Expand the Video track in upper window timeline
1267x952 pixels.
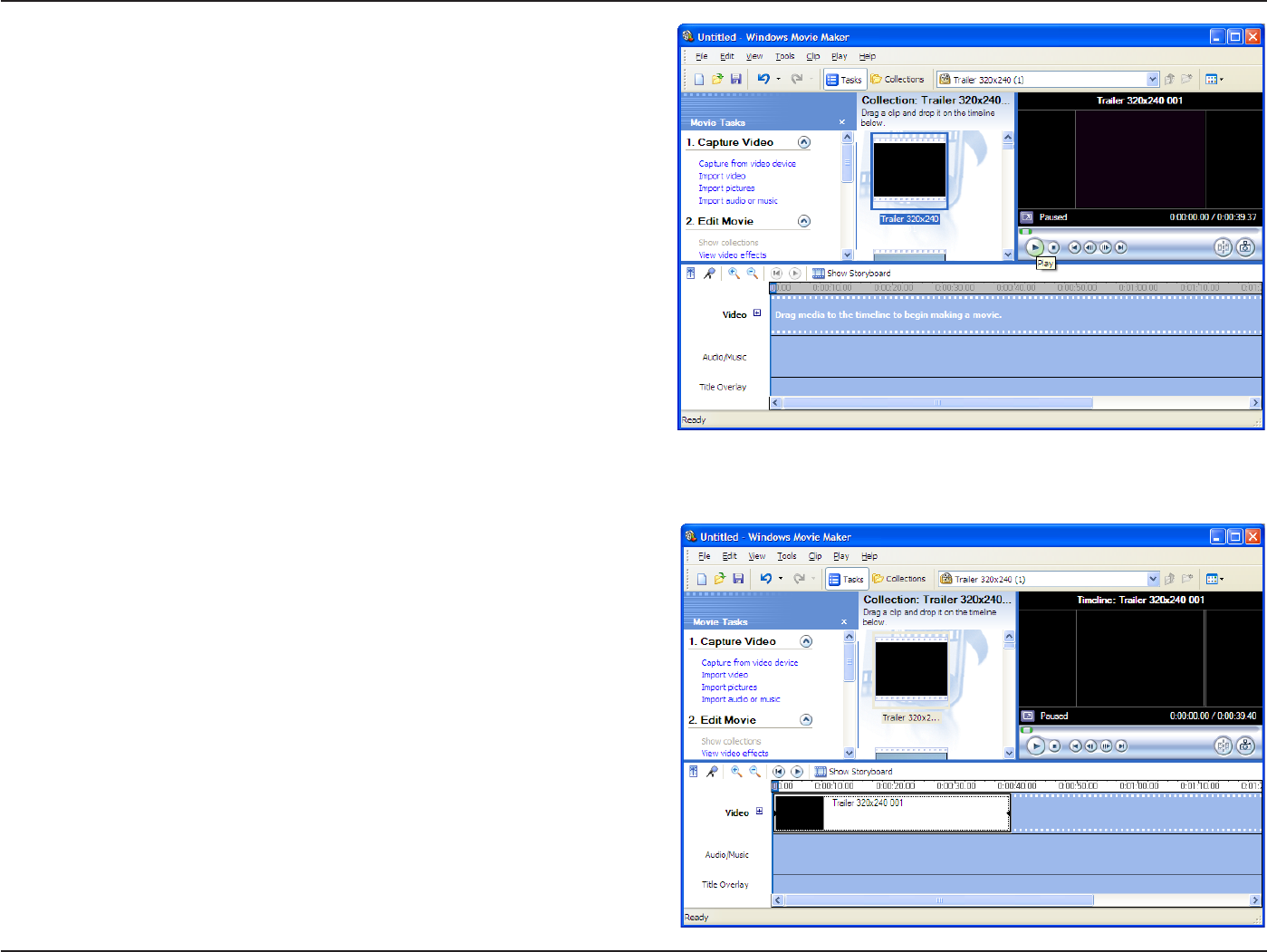(757, 313)
